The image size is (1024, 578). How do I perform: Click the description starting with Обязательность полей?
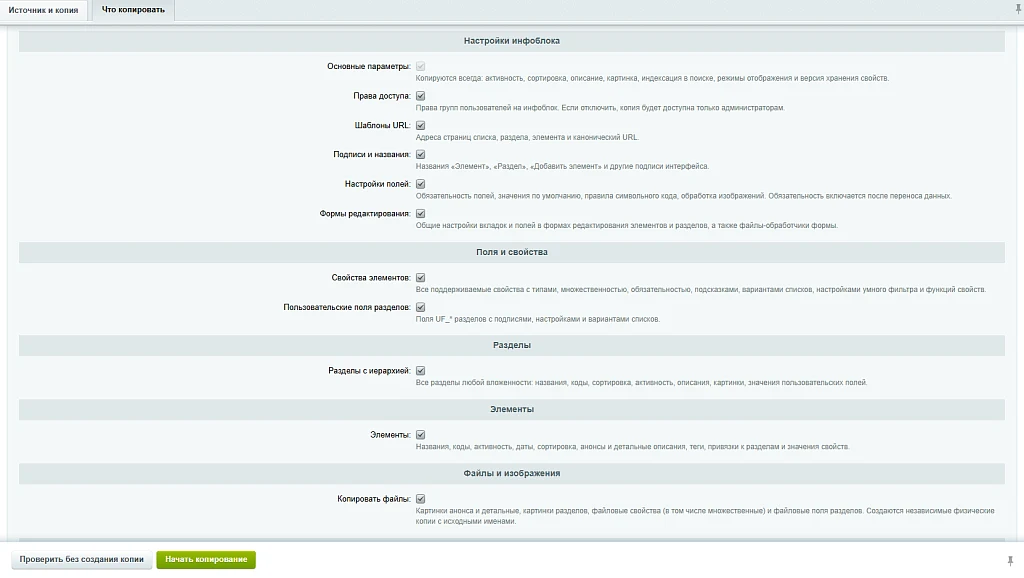tap(684, 196)
